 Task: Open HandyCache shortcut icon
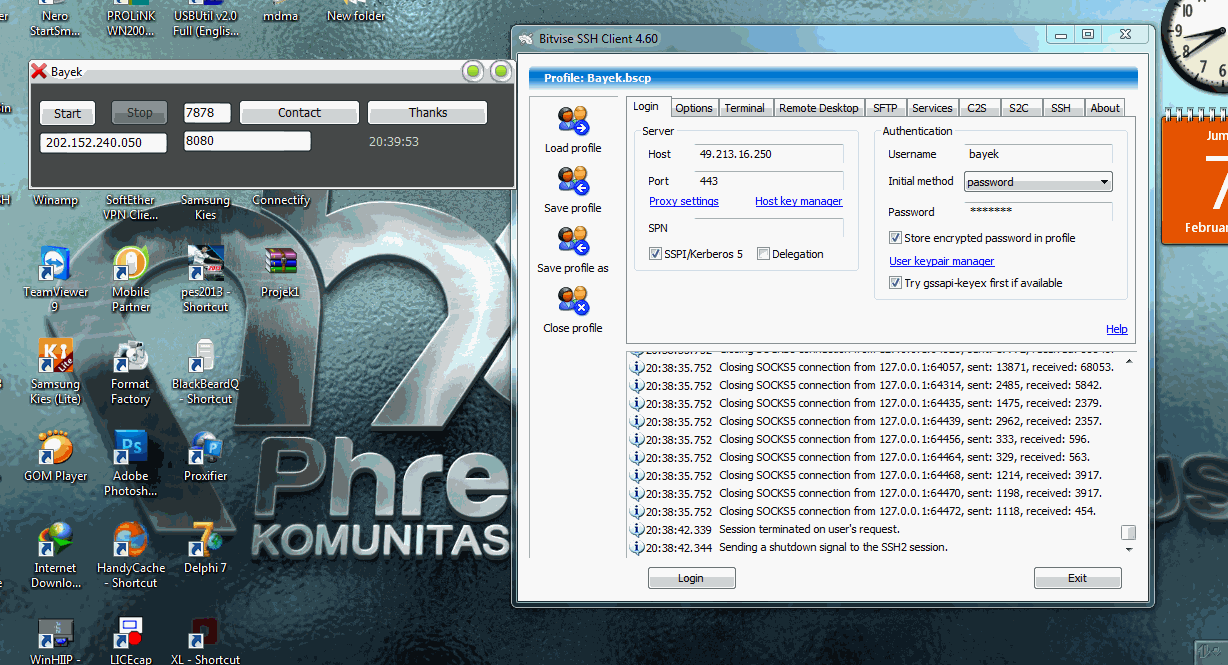click(130, 540)
